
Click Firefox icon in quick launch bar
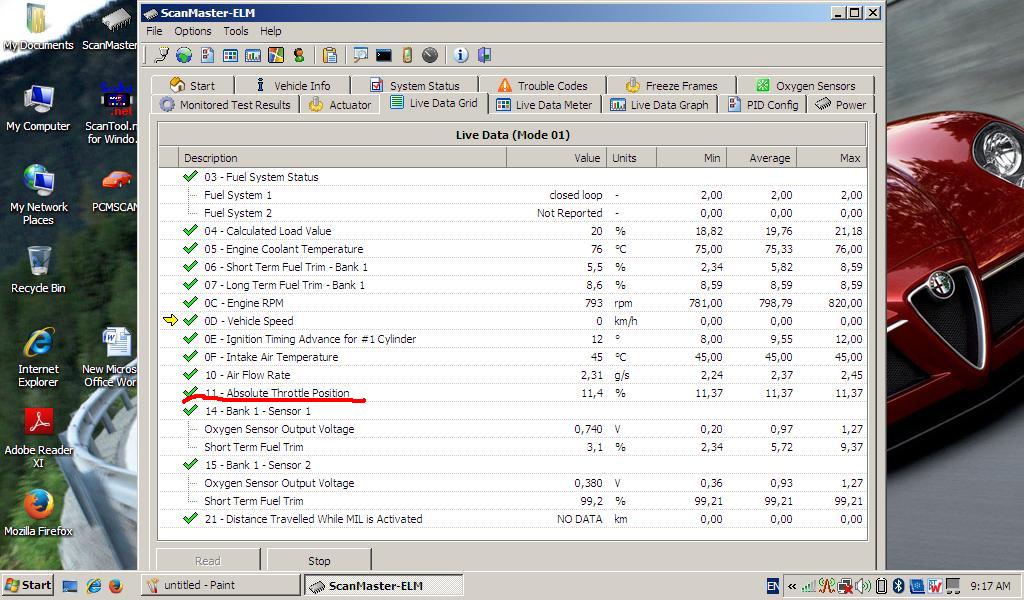click(x=116, y=586)
